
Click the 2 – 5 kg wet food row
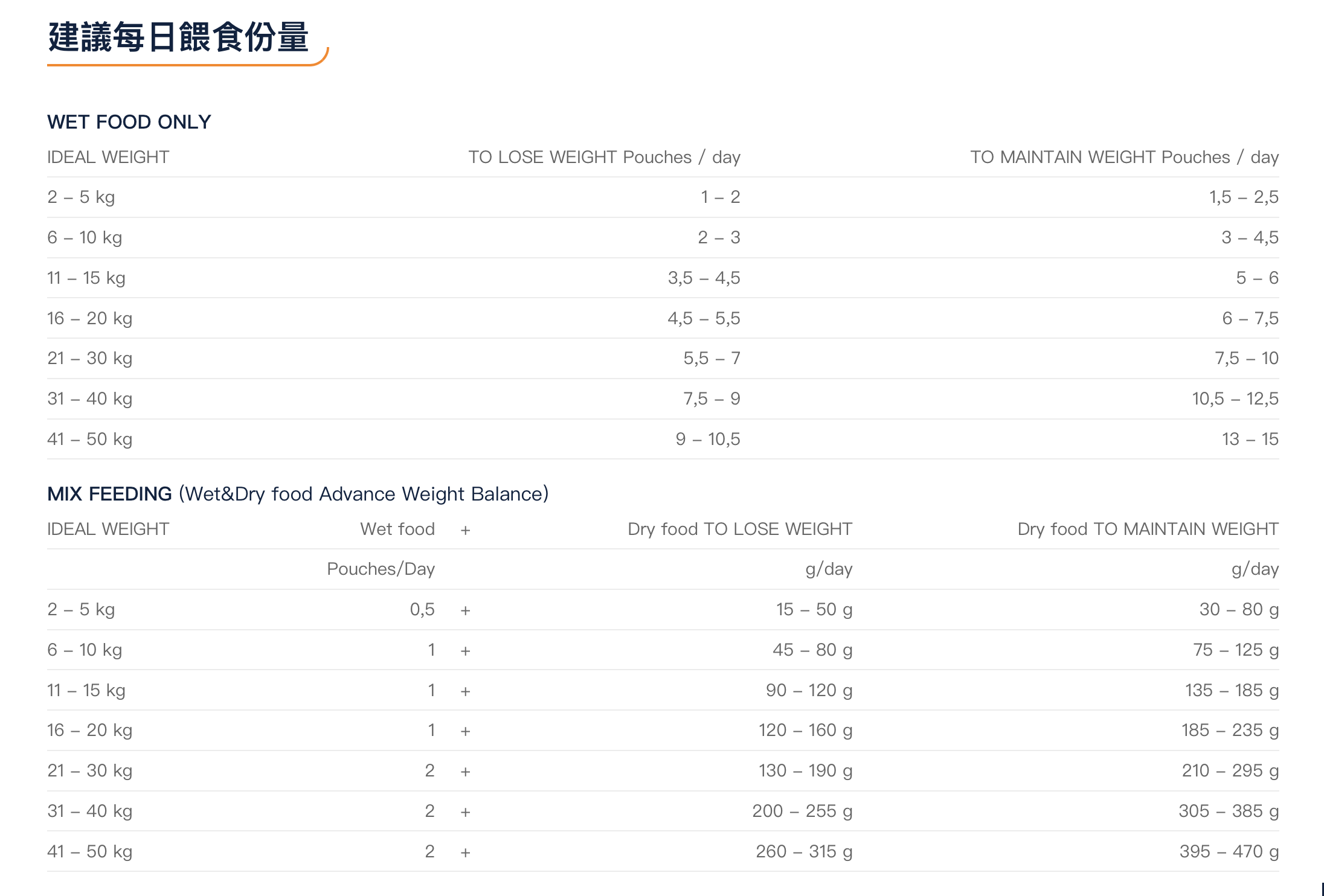81,197
